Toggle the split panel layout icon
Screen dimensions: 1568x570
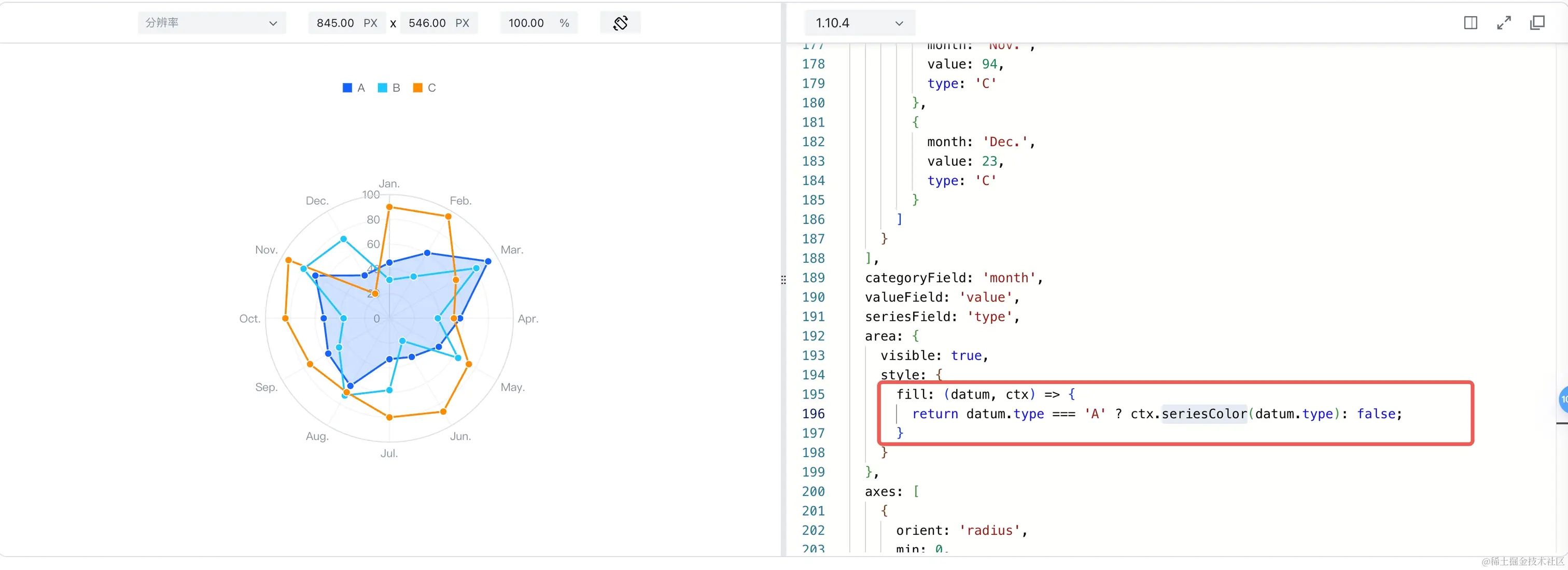point(1470,23)
